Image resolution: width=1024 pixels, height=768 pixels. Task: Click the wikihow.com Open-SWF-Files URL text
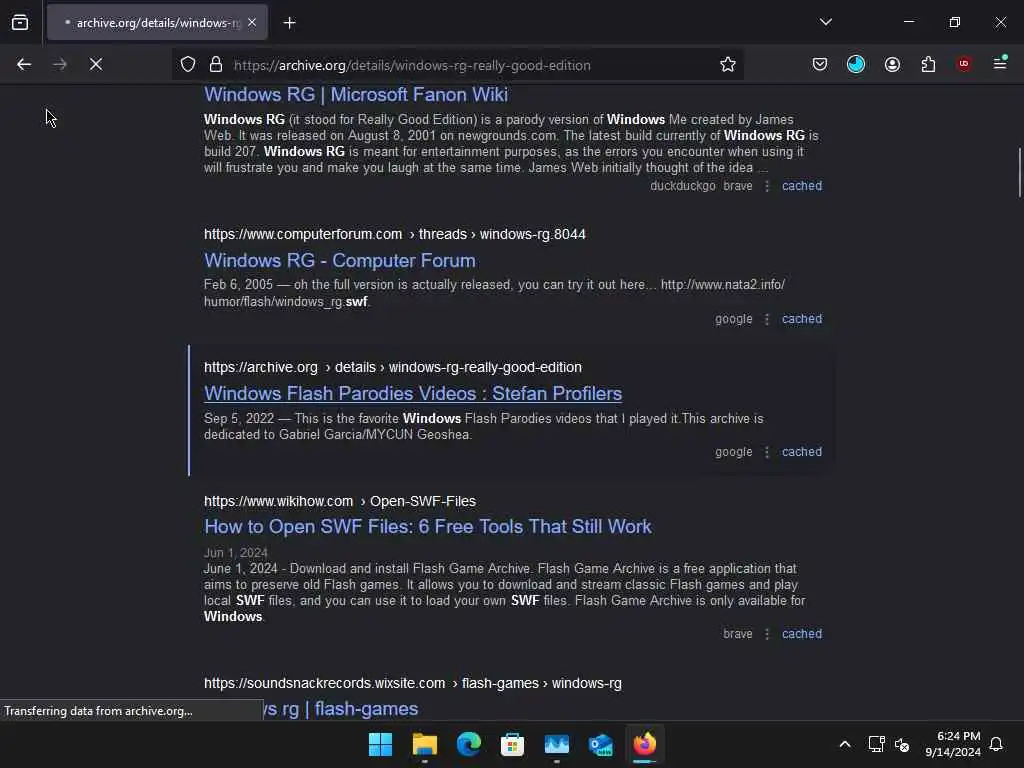coord(340,502)
